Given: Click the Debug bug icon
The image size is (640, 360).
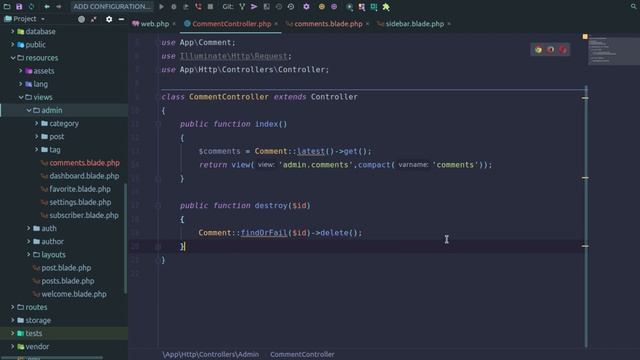Looking at the screenshot, I should tap(174, 7).
